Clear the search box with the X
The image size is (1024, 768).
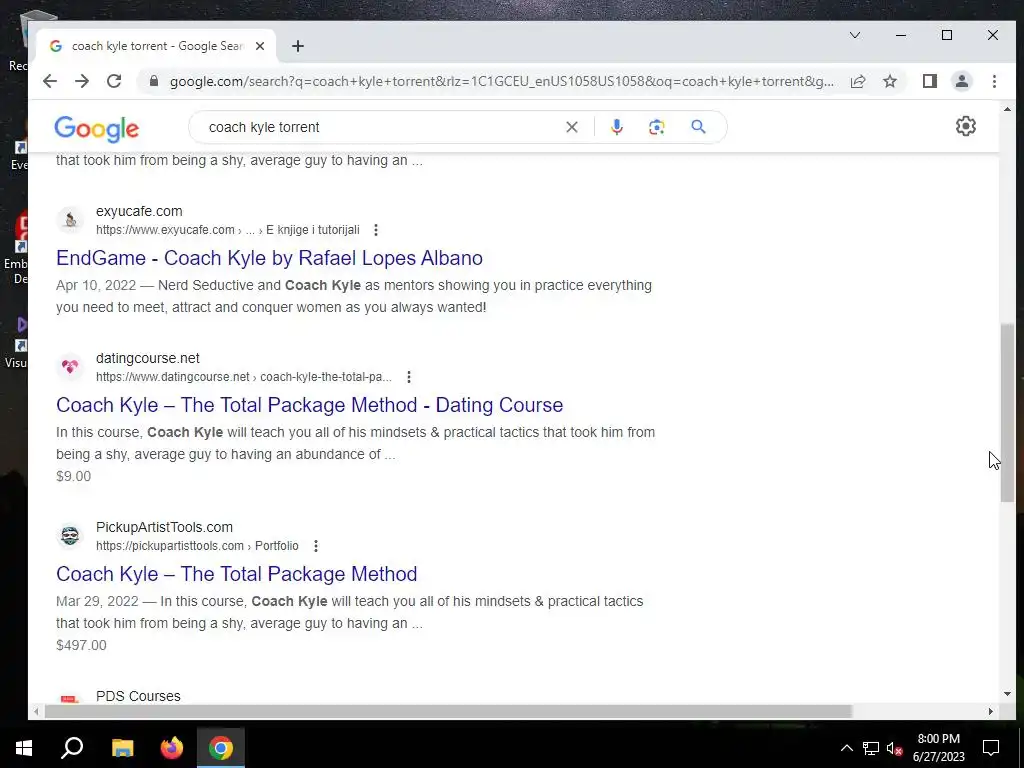pyautogui.click(x=571, y=127)
